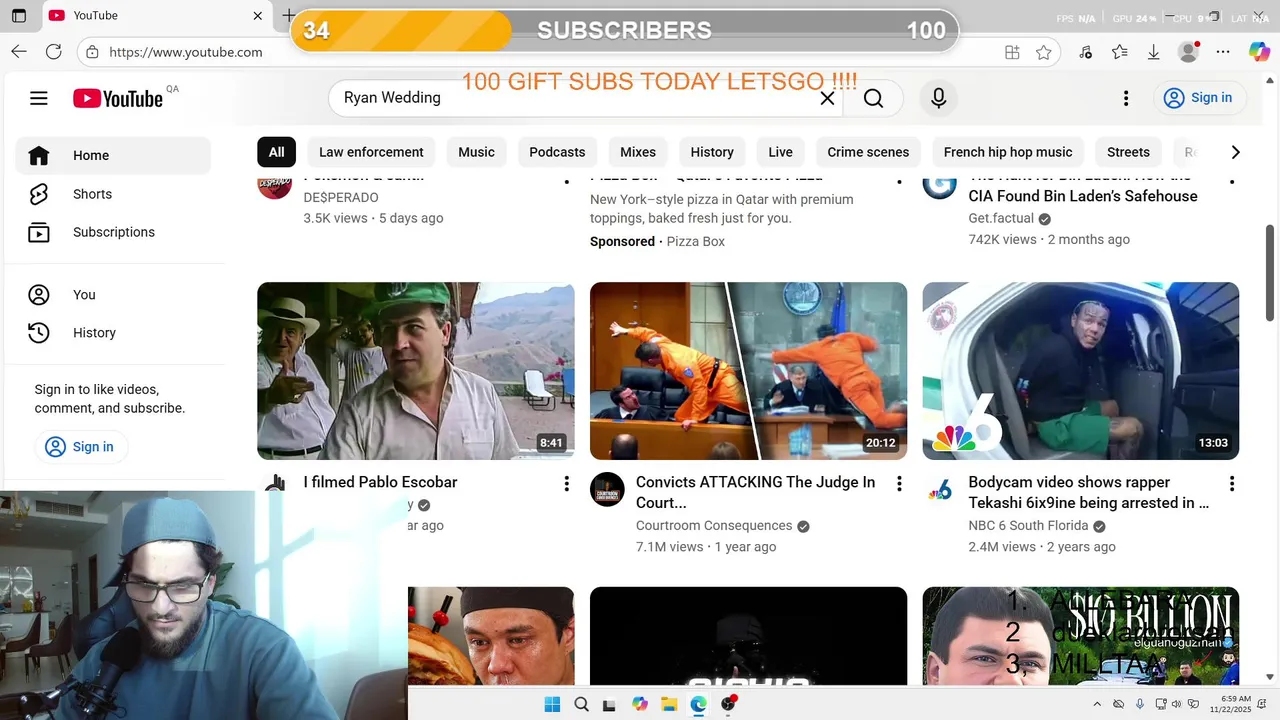Click the youtube.com address bar
This screenshot has height=720, width=1280.
(x=540, y=52)
